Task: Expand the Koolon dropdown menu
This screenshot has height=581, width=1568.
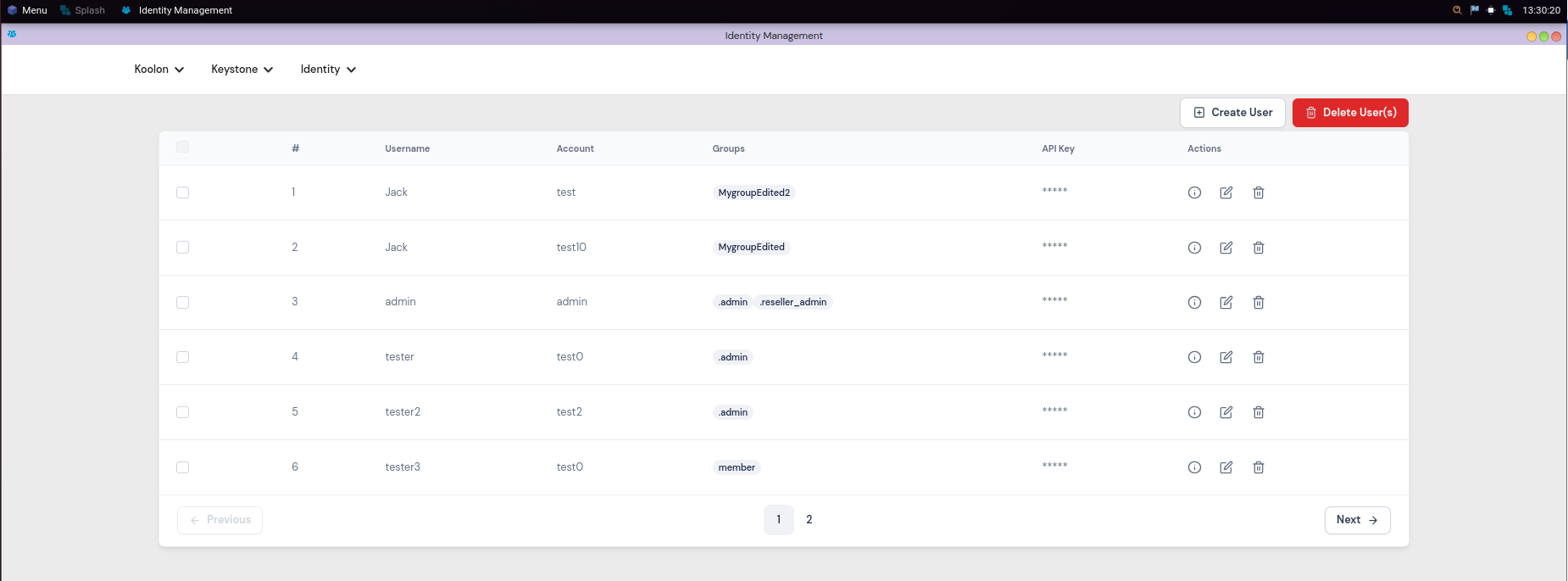Action: click(159, 70)
